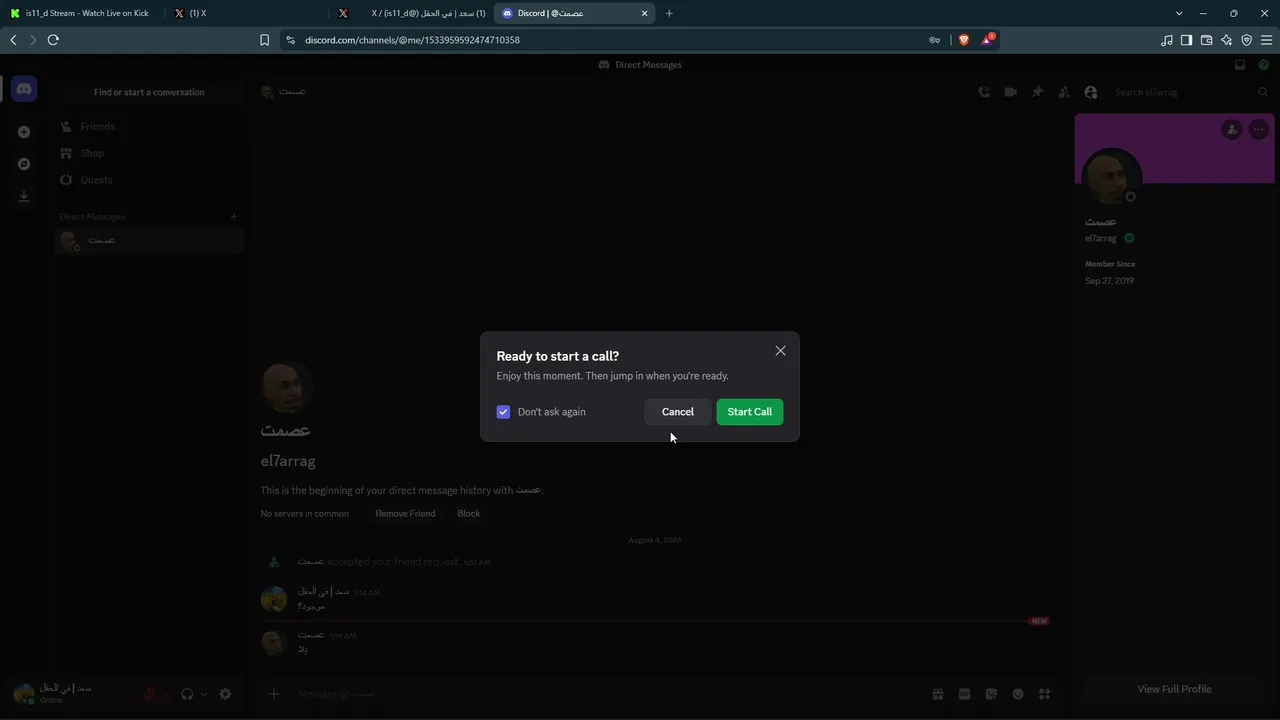Image resolution: width=1280 pixels, height=720 pixels.
Task: Open the sticker picker icon
Action: [991, 694]
